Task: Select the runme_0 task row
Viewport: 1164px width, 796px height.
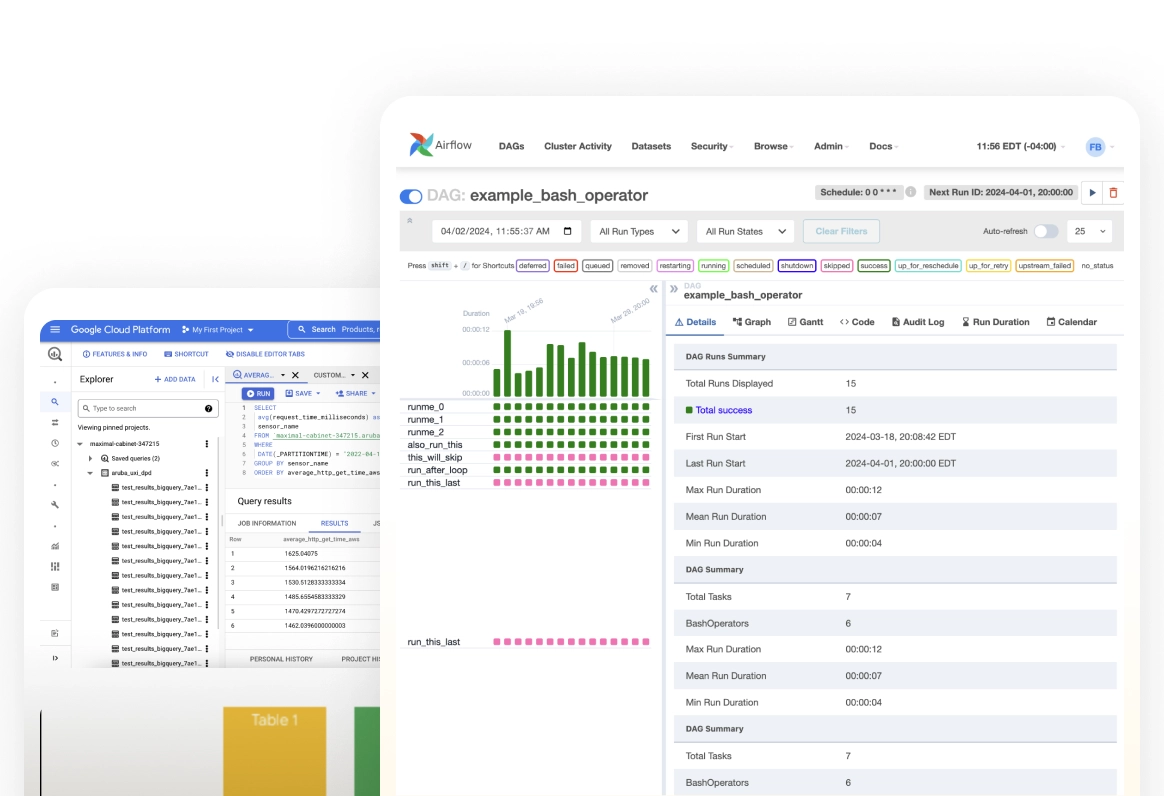Action: pos(528,407)
